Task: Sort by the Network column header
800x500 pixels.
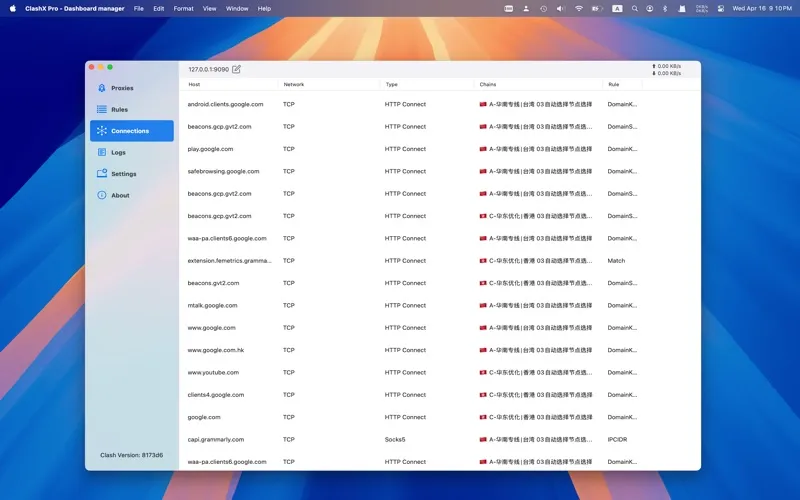Action: 293,84
